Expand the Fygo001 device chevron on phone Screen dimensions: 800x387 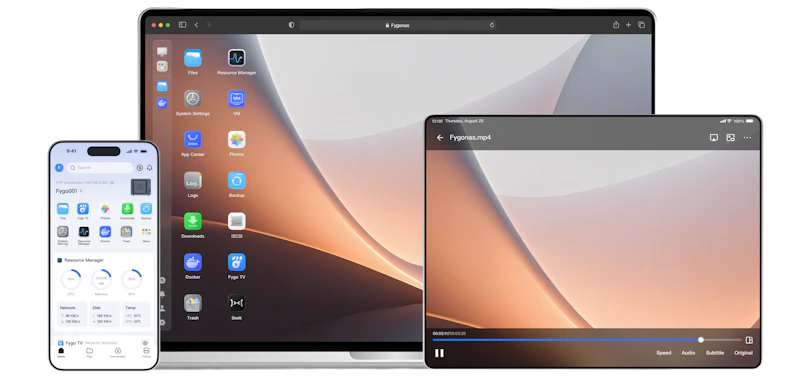point(81,191)
